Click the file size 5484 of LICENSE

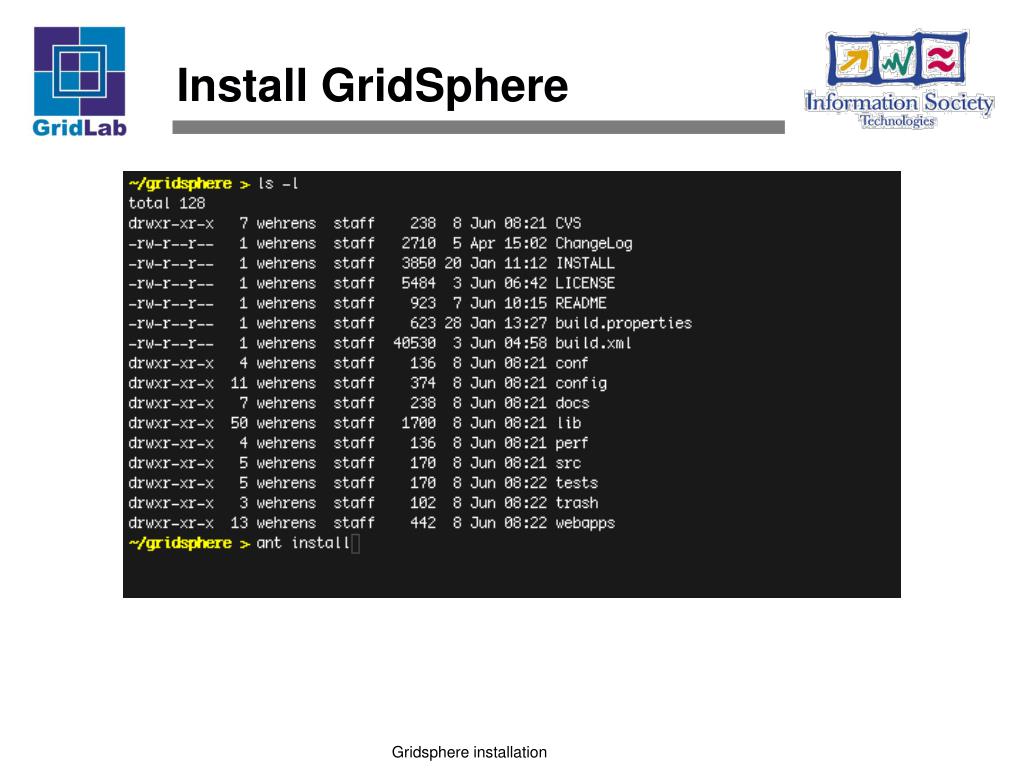[x=419, y=283]
